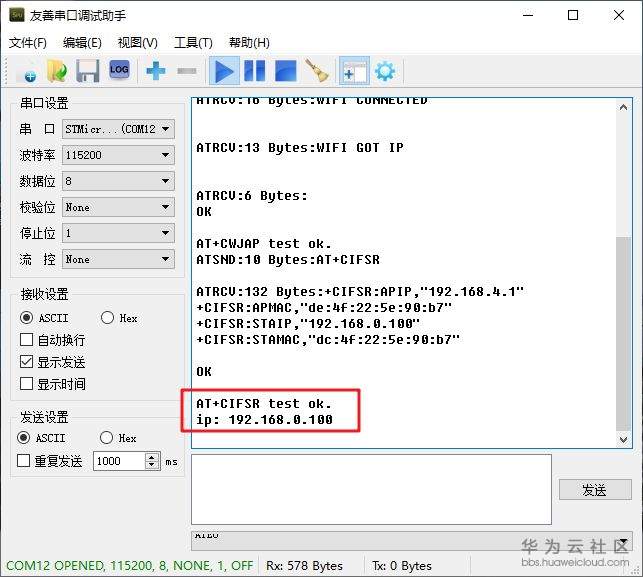Click the '+CIFSR:STAIP' output line
The width and height of the screenshot is (643, 577).
click(308, 324)
